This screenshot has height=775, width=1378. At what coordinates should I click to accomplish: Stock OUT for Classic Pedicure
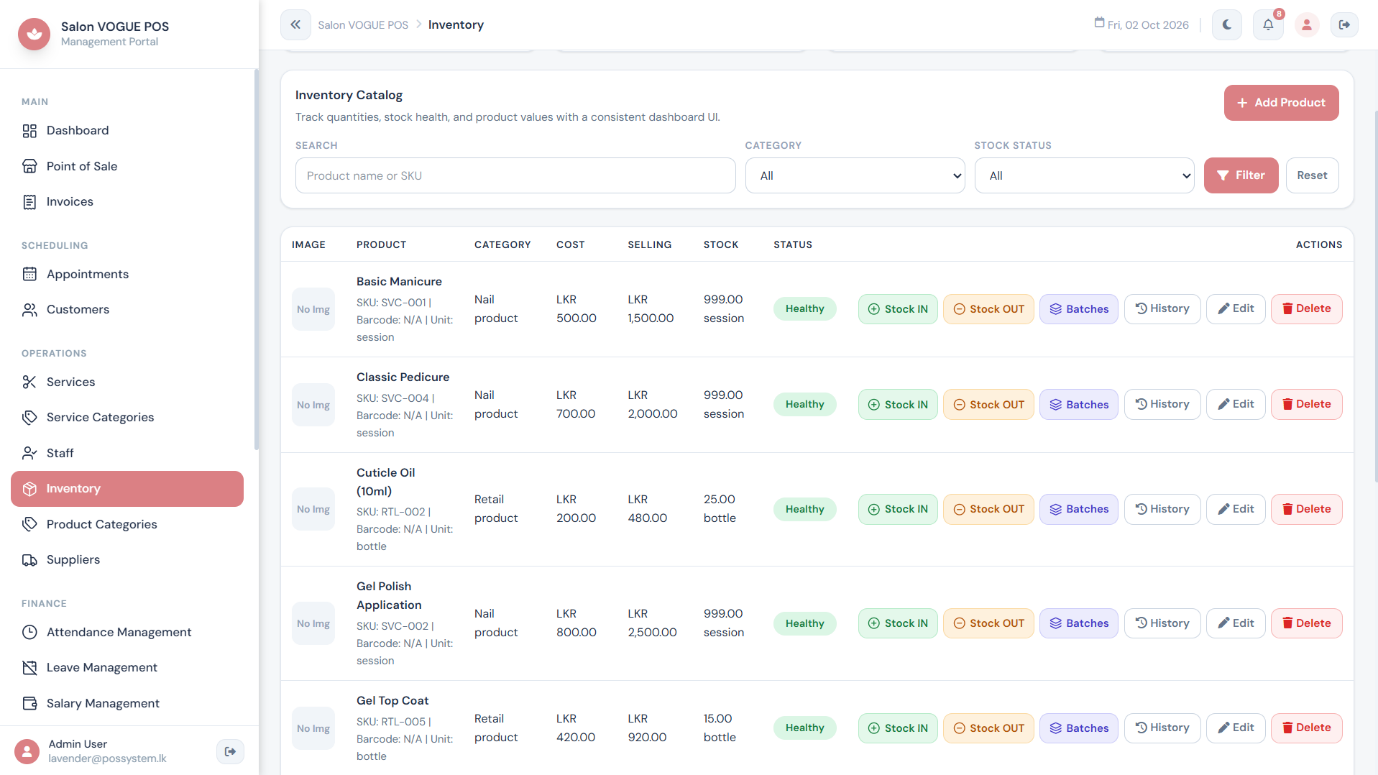click(989, 405)
